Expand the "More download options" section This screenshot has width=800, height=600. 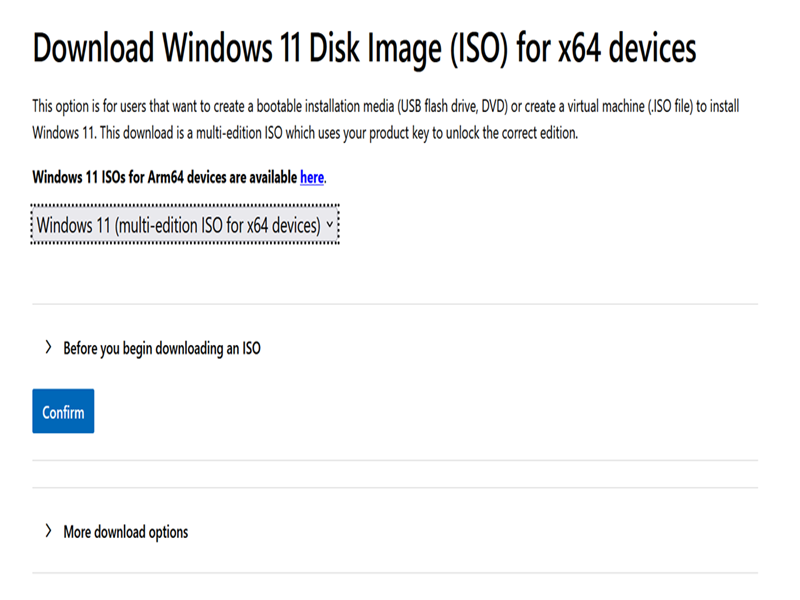tap(125, 532)
